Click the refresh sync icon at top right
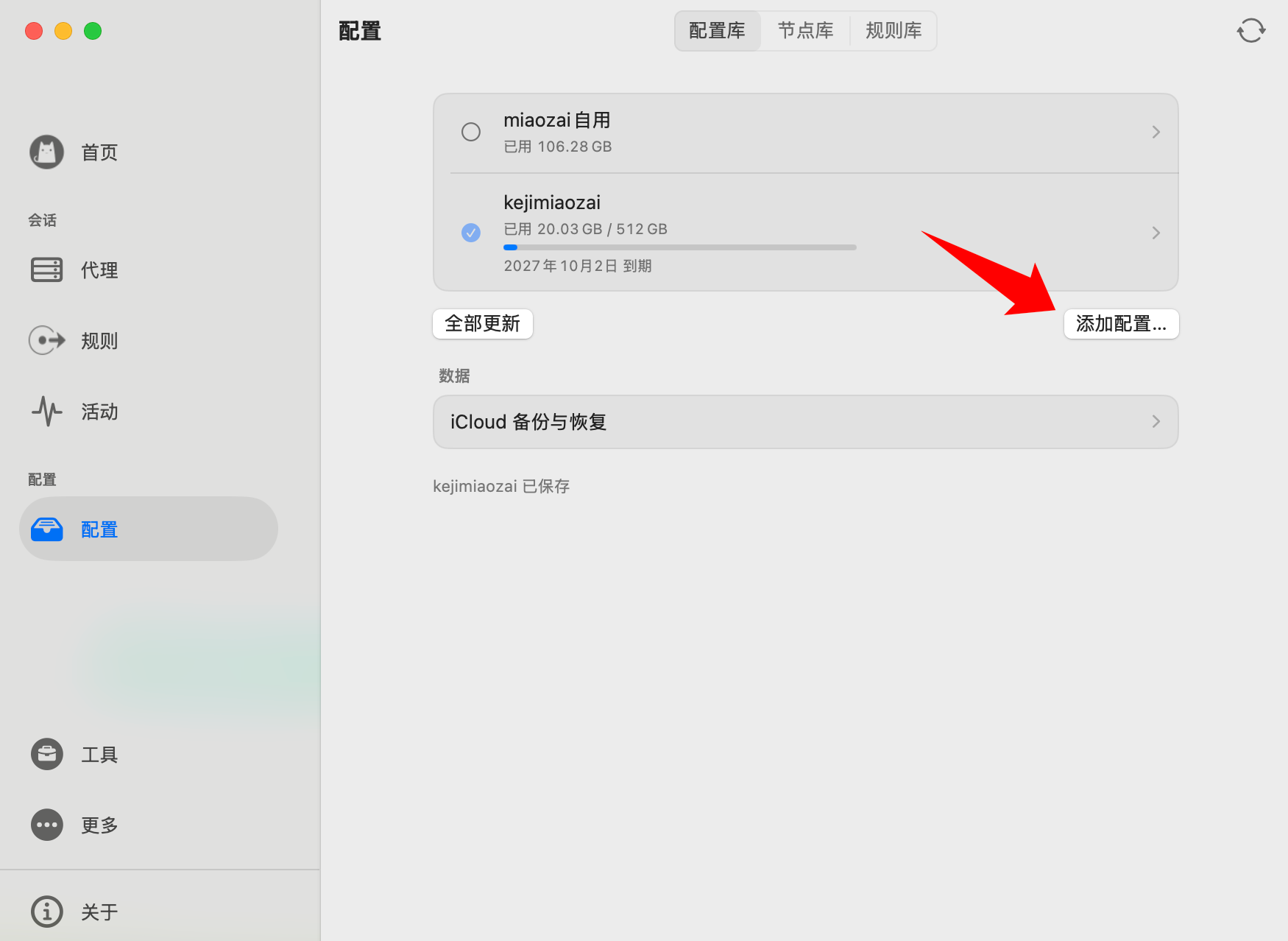Viewport: 1288px width, 941px height. pos(1250,31)
